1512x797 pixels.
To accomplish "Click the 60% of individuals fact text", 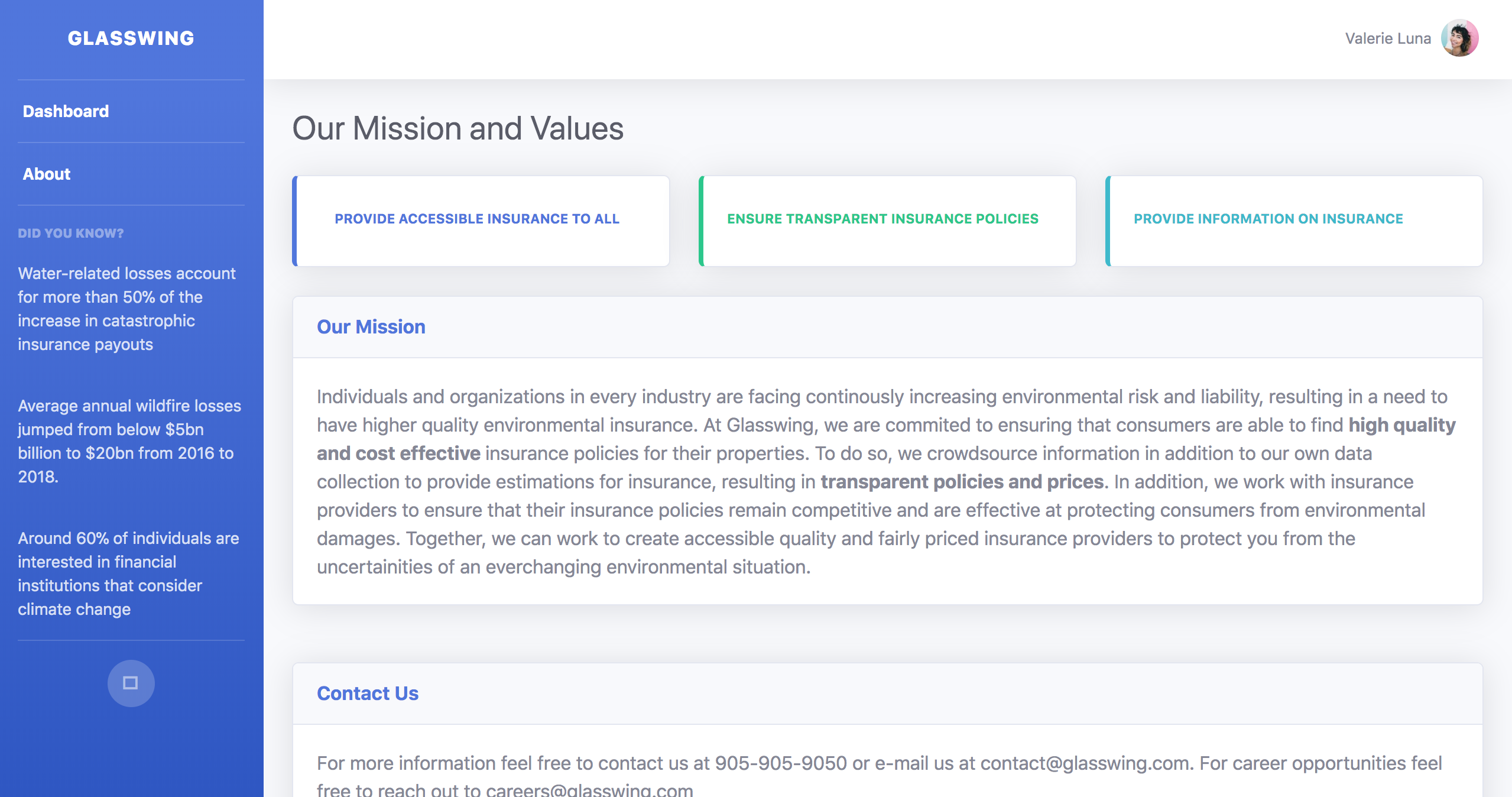I will (x=128, y=574).
